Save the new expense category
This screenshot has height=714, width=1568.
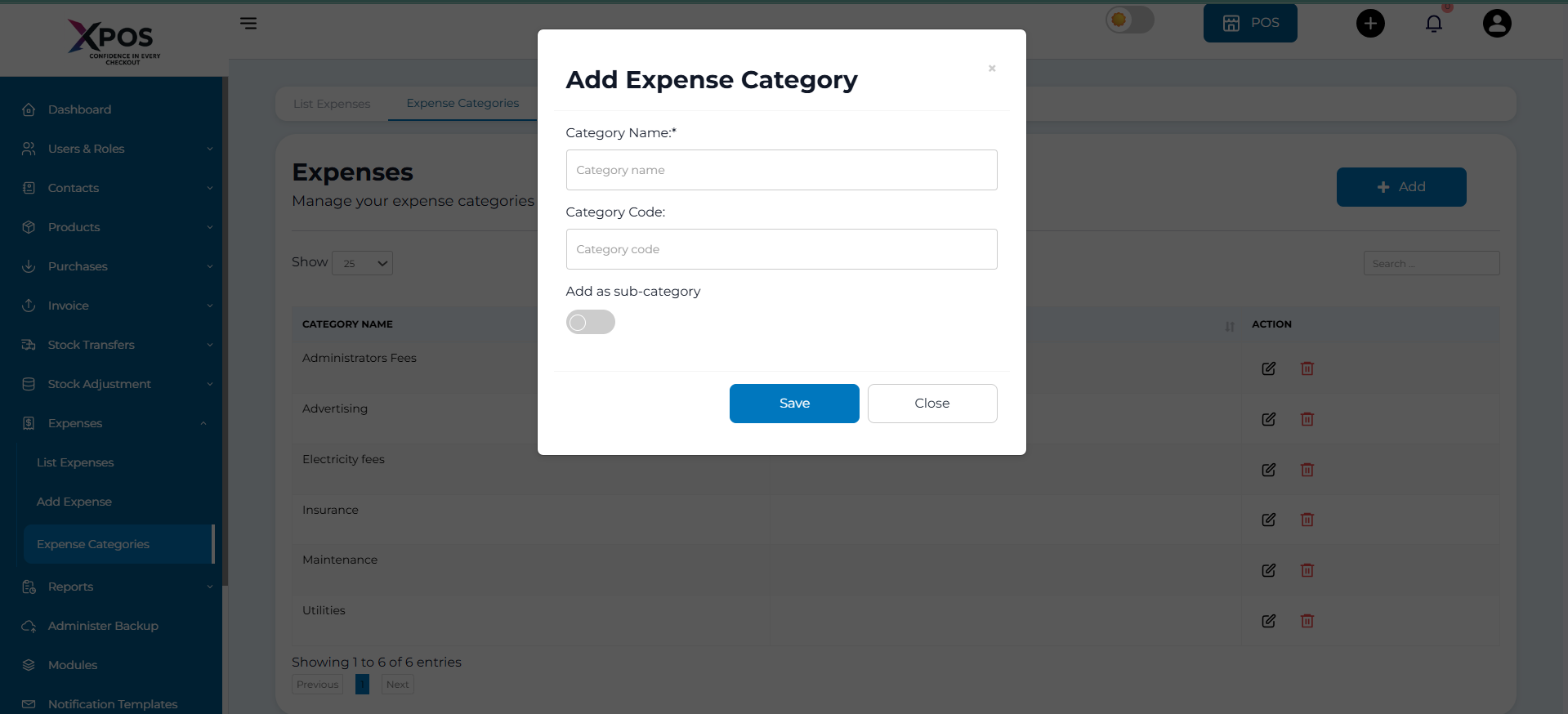coord(793,404)
